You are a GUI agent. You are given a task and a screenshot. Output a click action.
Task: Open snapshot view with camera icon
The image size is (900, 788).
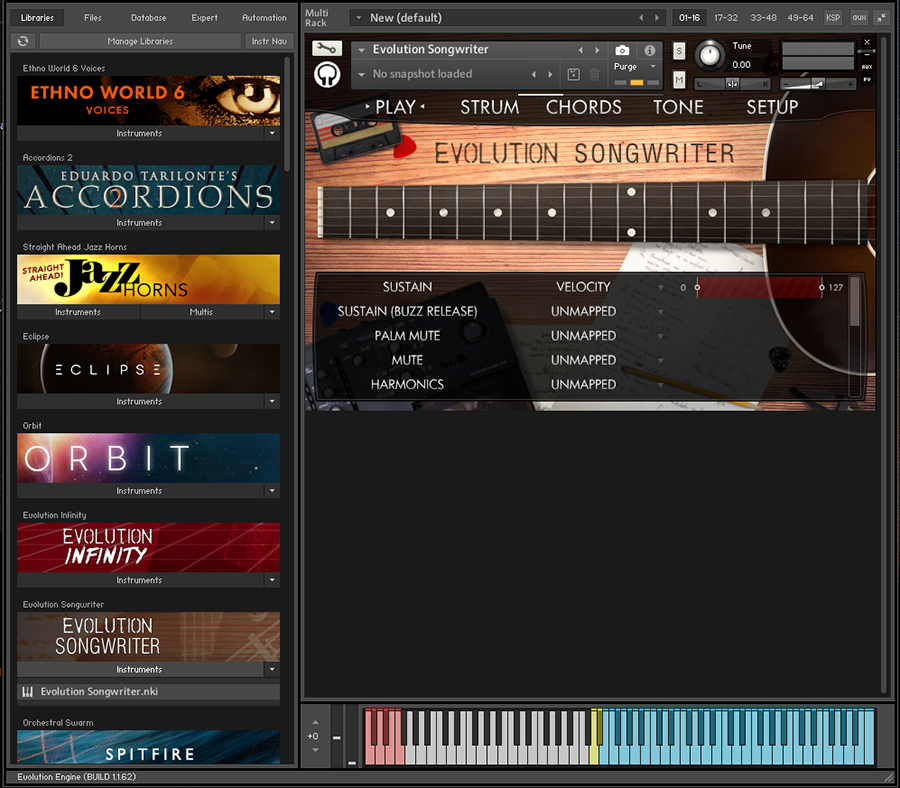coord(622,51)
